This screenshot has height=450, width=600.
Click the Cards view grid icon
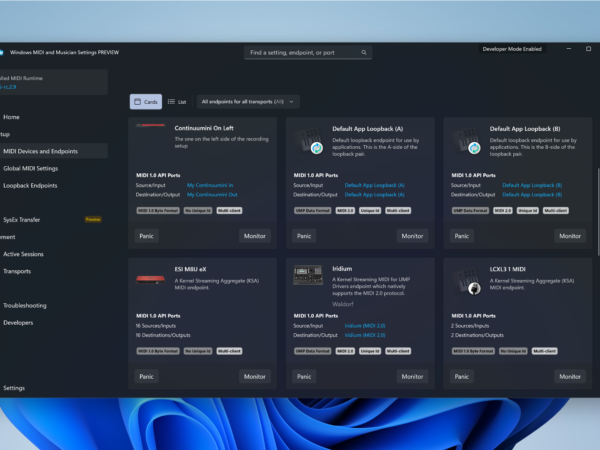137,102
